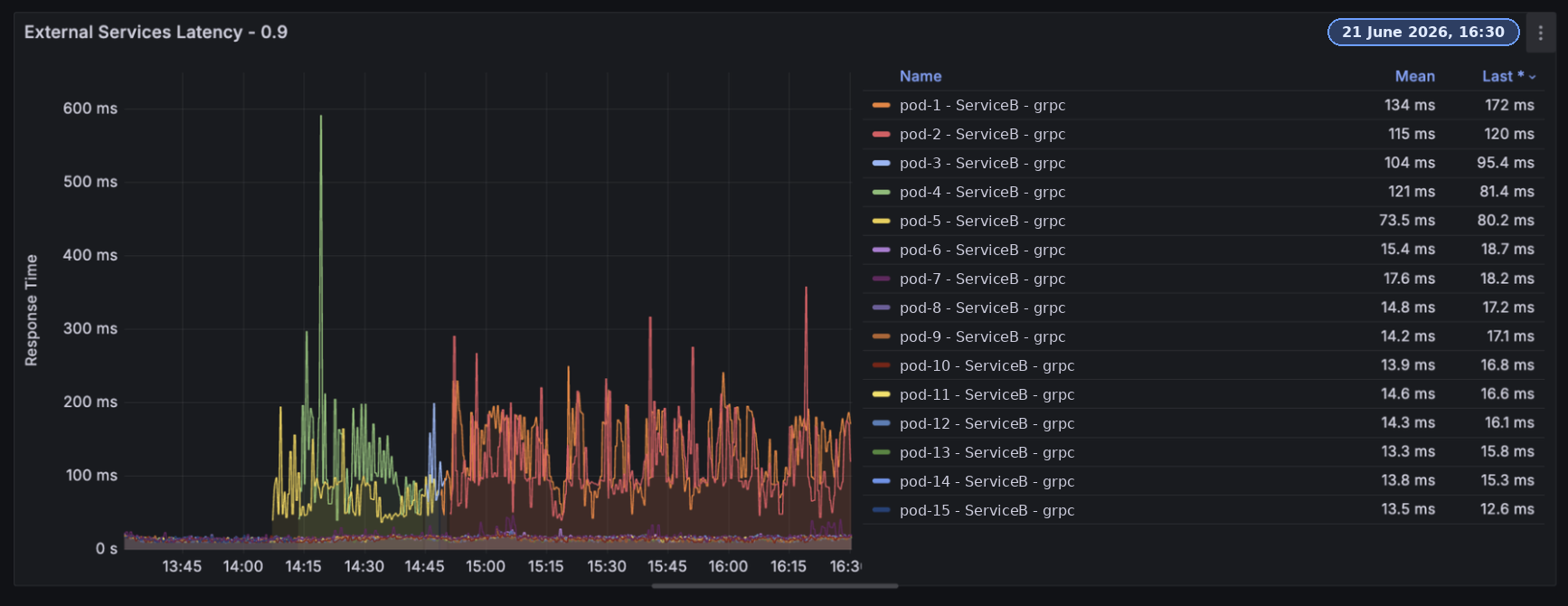Isolate pod-1 - ServiceB - grpc series
1568x606 pixels.
click(982, 106)
